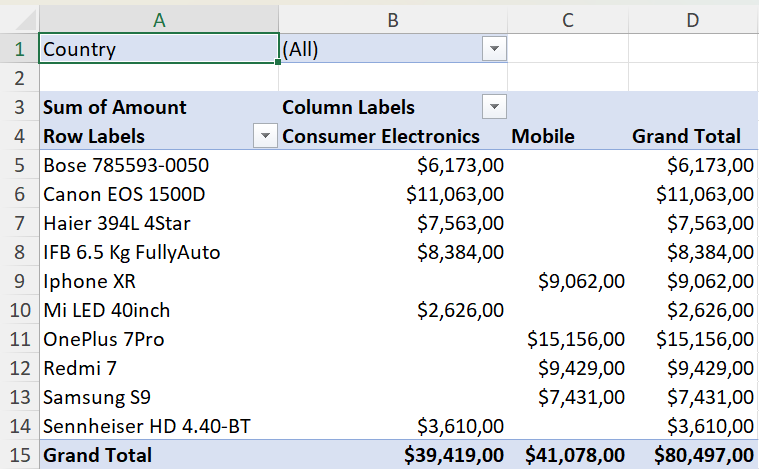Select column A header

point(159,20)
